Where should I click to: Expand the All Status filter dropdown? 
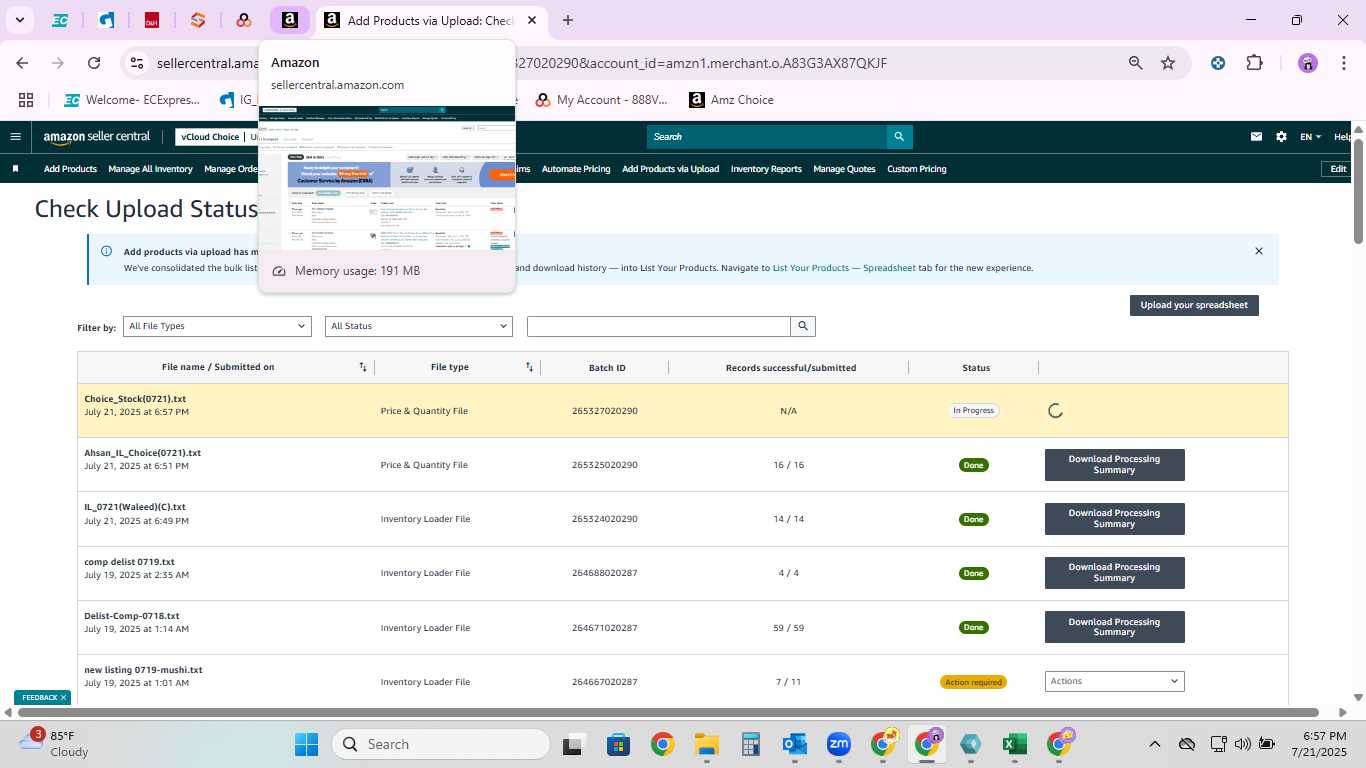(418, 326)
